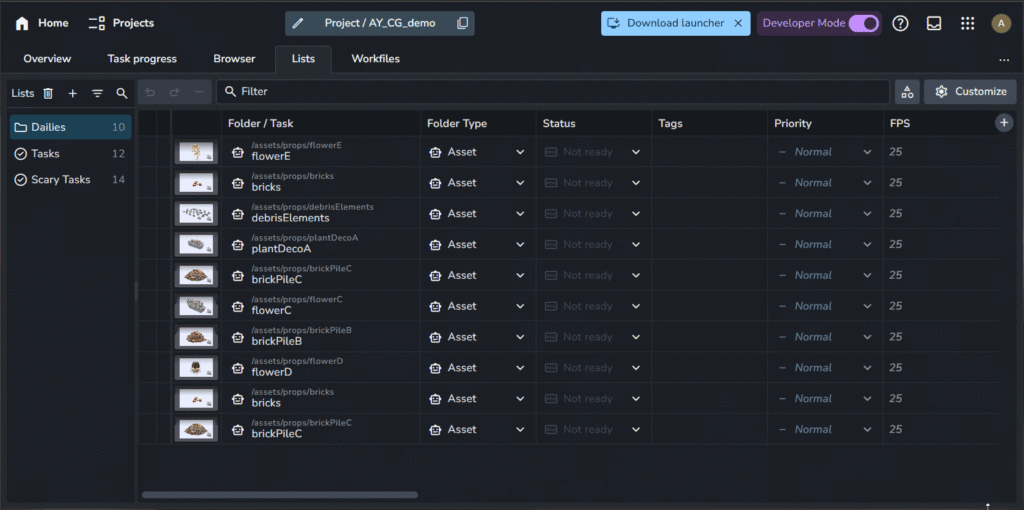Open the lists filter icon
Viewport: 1024px width, 510px height.
97,93
